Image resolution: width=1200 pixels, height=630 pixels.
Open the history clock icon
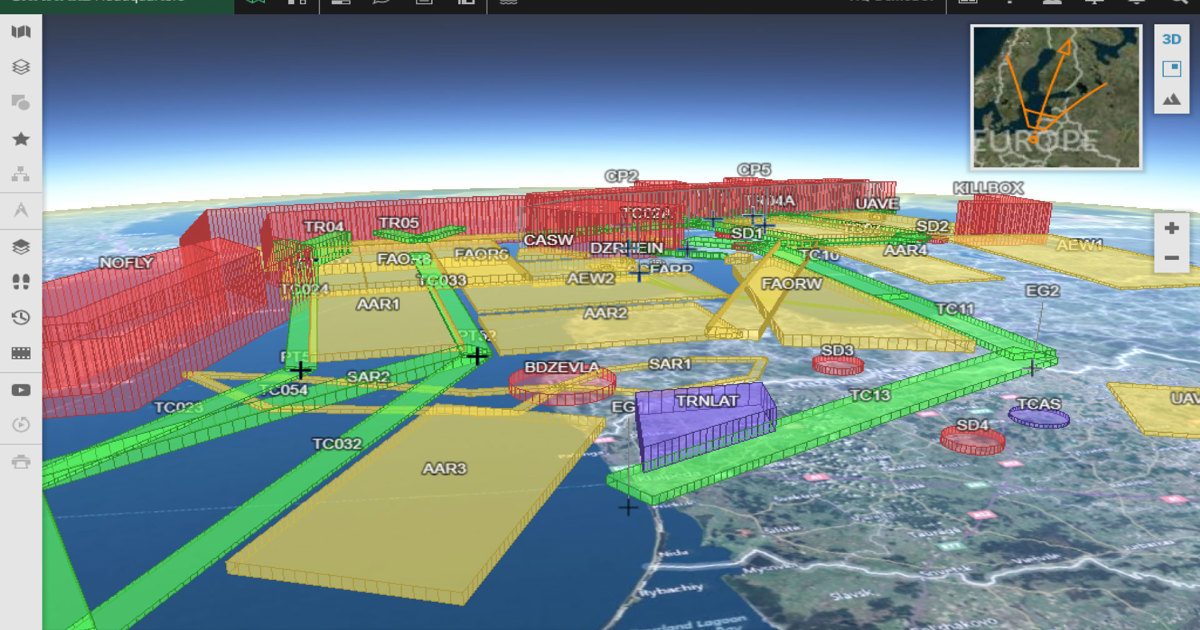coord(20,318)
